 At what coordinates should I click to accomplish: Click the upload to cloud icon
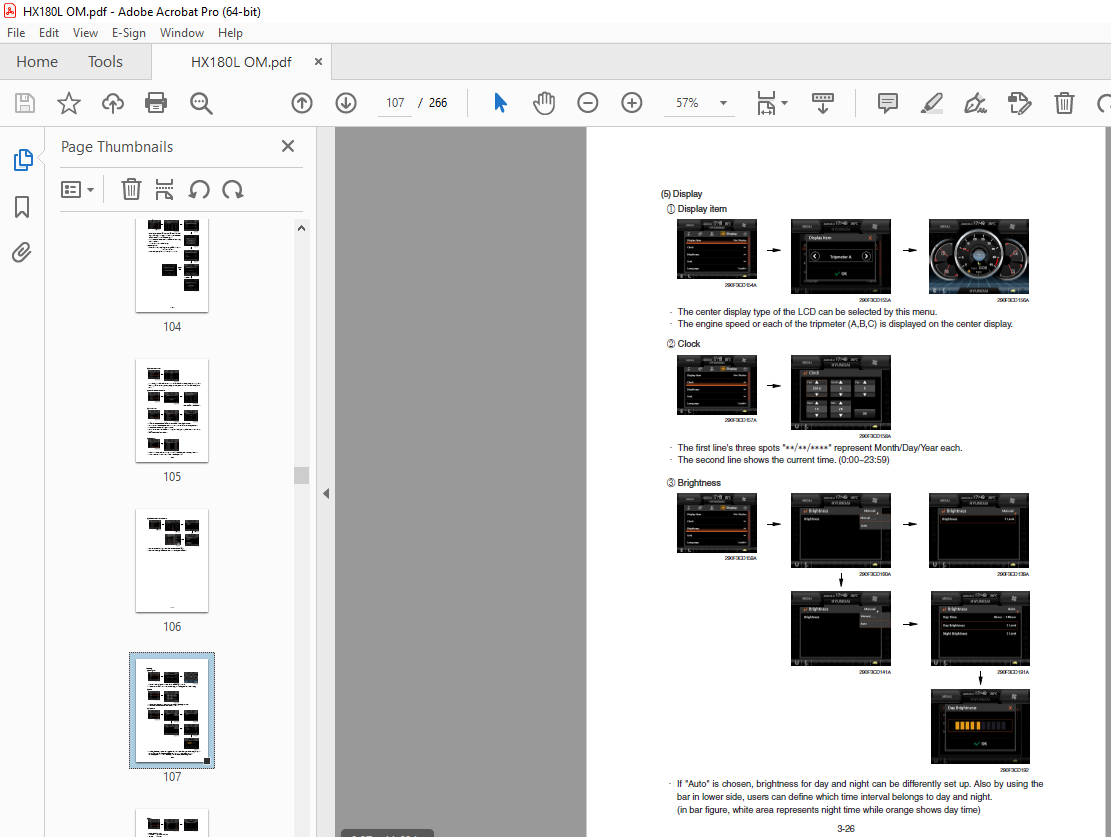(113, 103)
